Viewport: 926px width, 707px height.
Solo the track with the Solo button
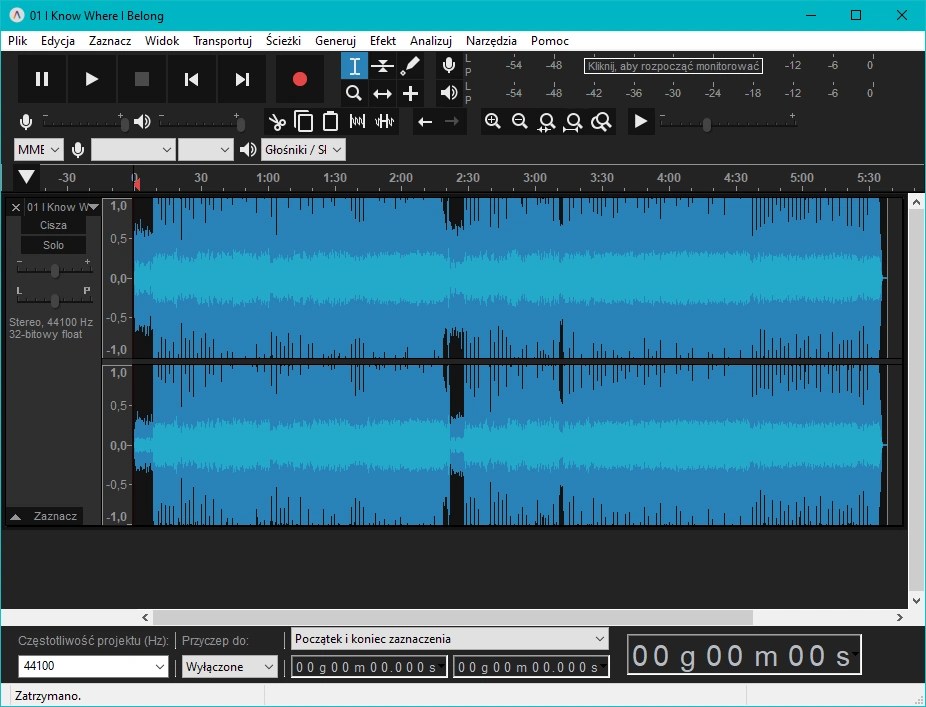click(x=53, y=245)
